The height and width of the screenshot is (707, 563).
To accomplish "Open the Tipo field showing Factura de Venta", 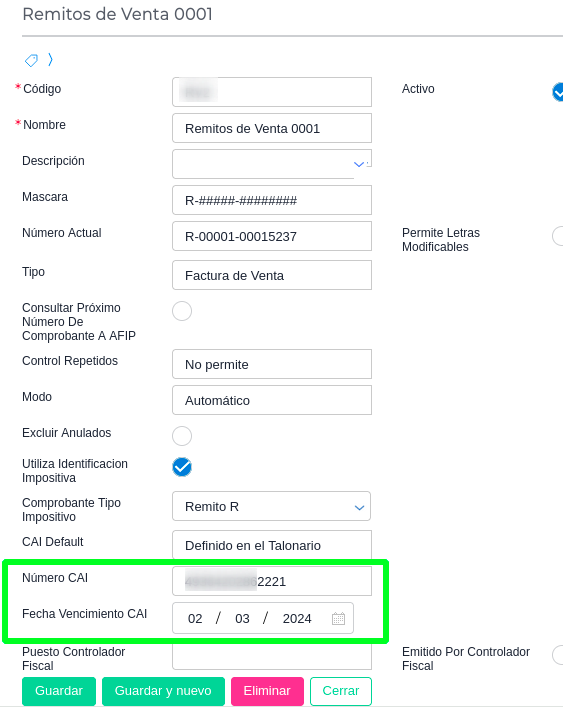I will 272,275.
